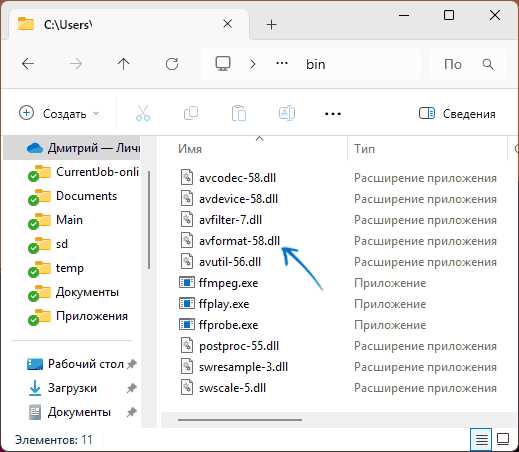
Task: Sort by the Тип column header
Action: pyautogui.click(x=364, y=149)
